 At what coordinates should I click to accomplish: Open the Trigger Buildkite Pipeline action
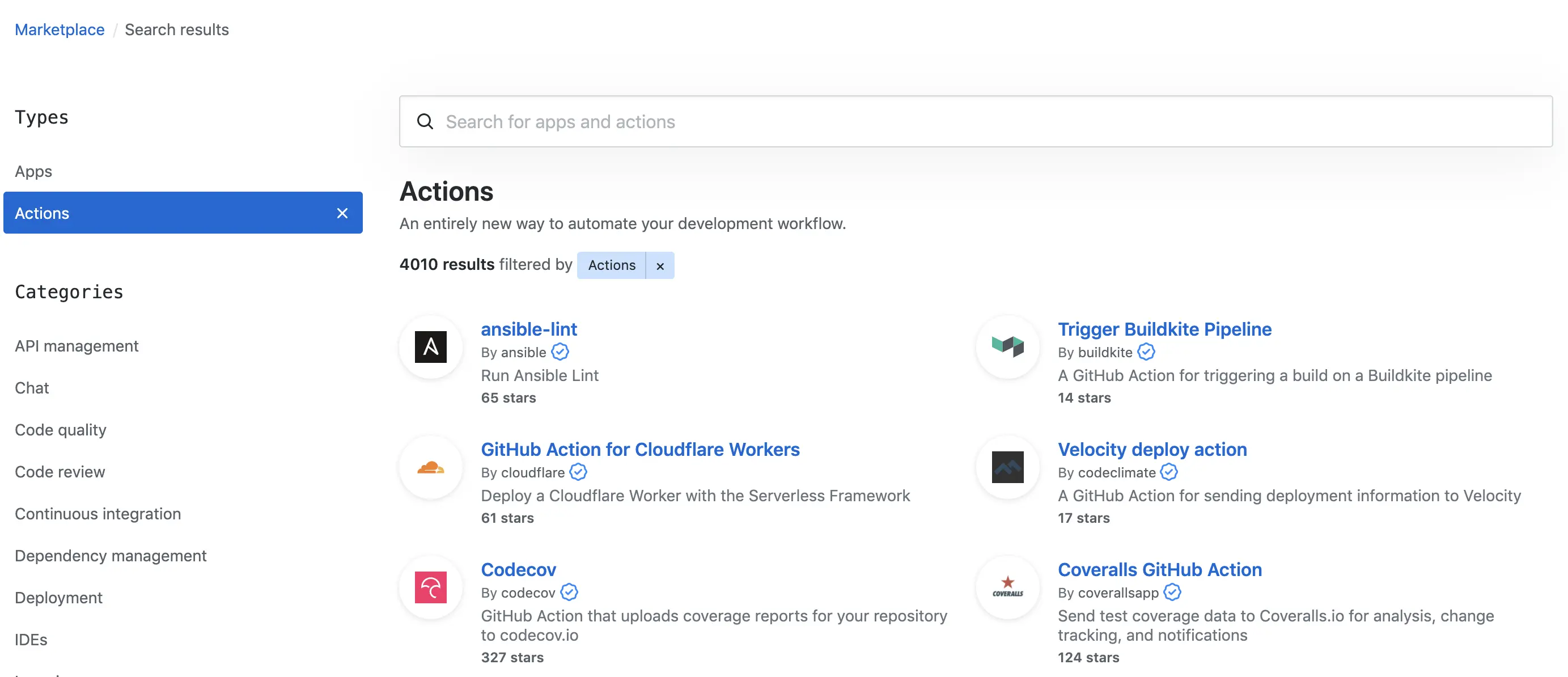pyautogui.click(x=1164, y=329)
